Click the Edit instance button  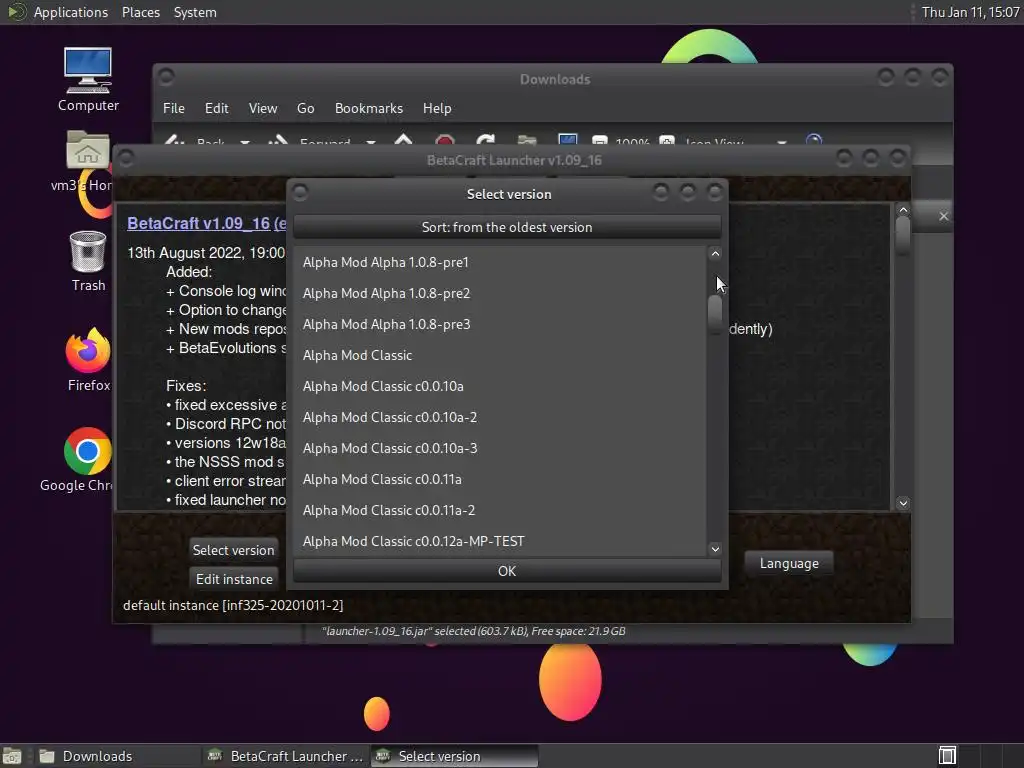click(x=234, y=579)
